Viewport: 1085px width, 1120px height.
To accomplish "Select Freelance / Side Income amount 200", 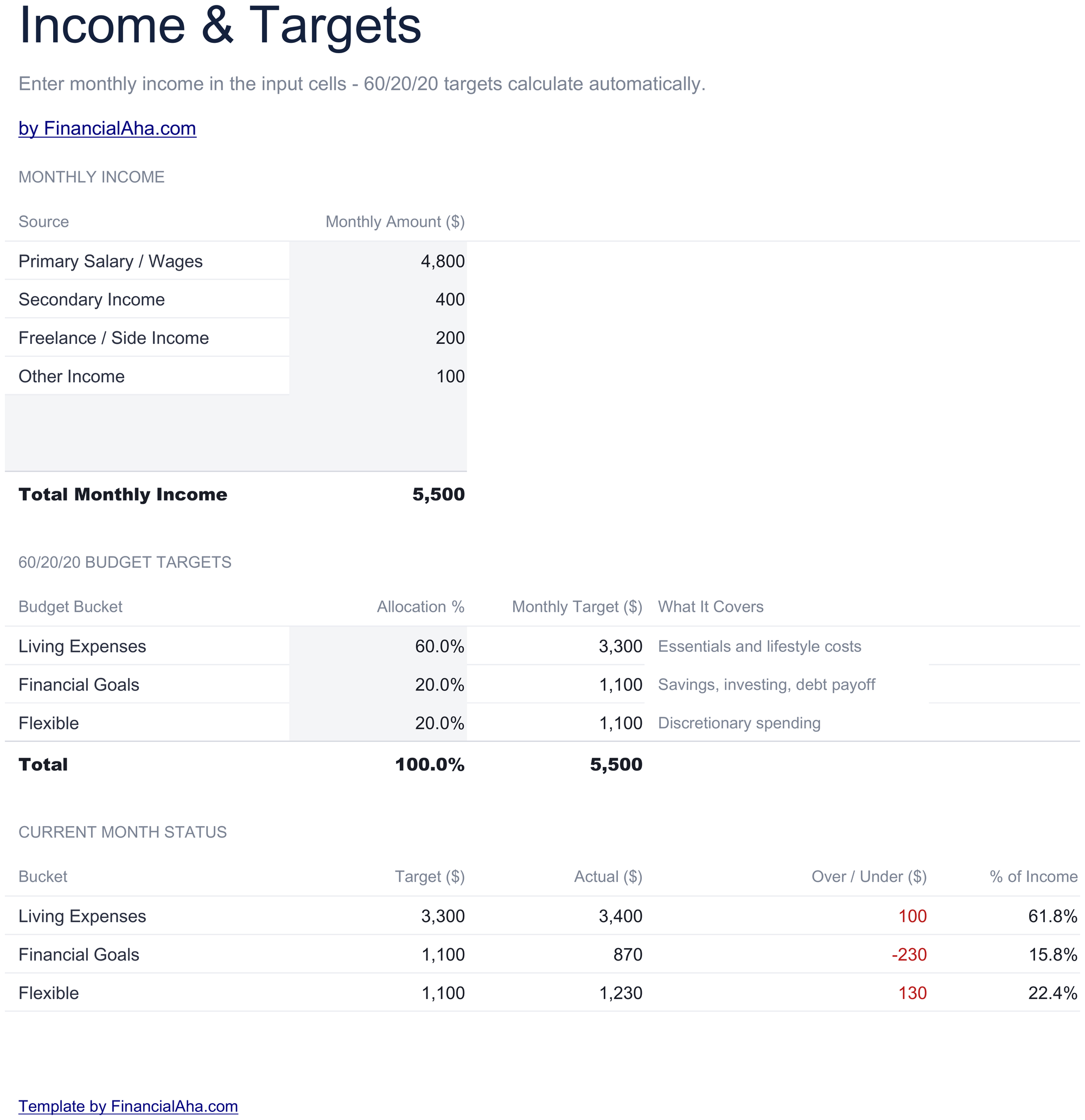I will 378,338.
